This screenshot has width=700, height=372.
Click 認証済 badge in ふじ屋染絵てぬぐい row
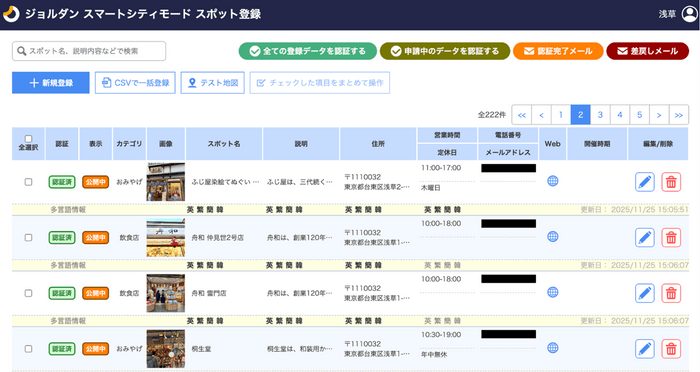(x=62, y=182)
